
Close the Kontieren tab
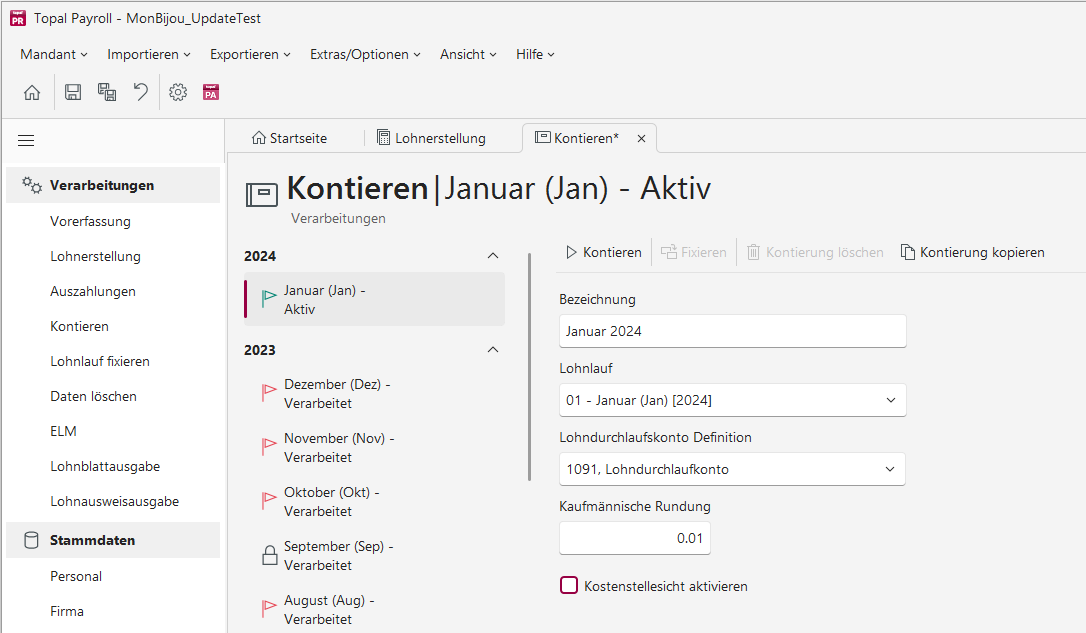pyautogui.click(x=641, y=139)
